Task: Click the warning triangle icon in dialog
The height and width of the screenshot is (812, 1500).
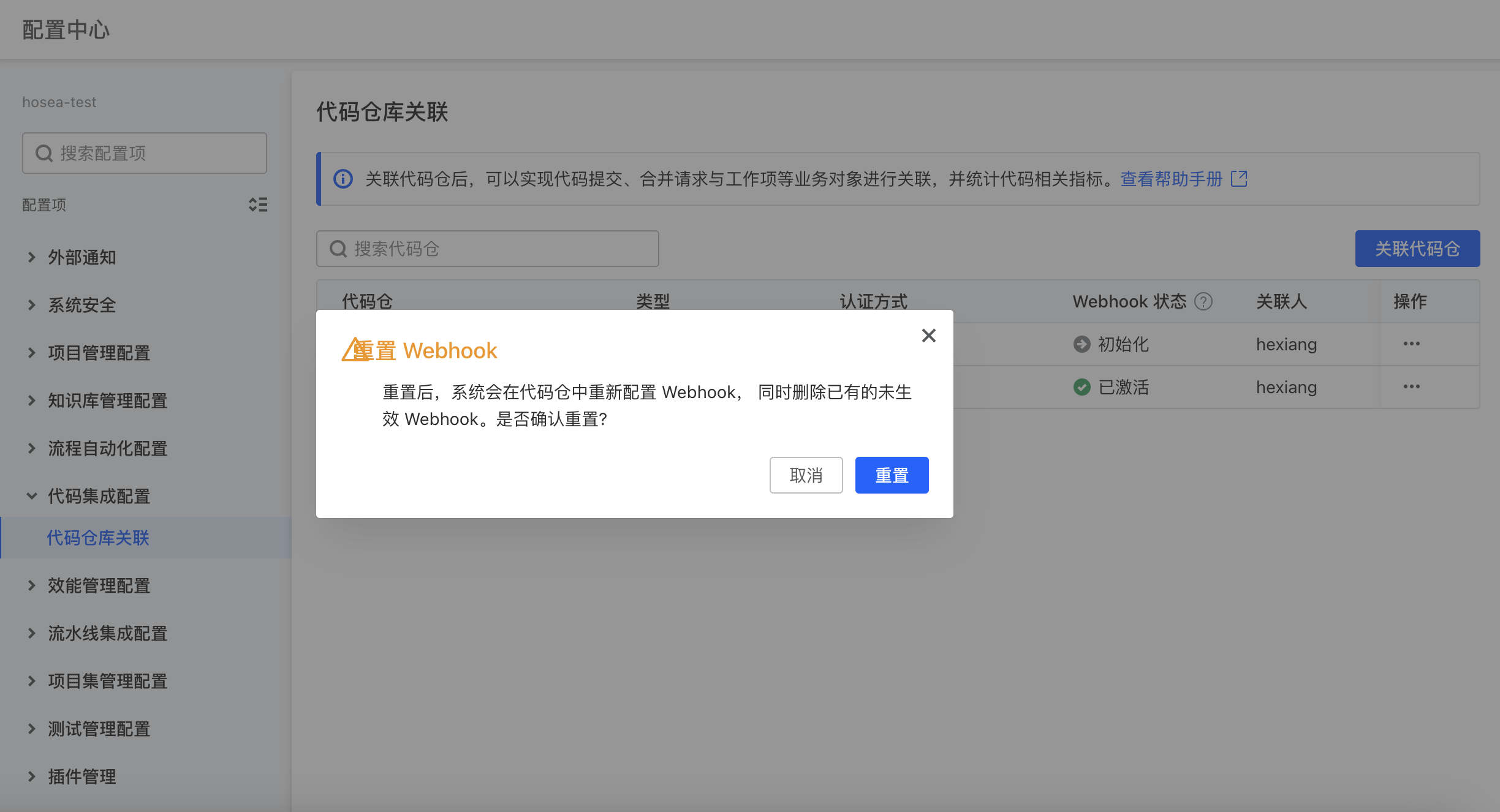Action: click(355, 350)
